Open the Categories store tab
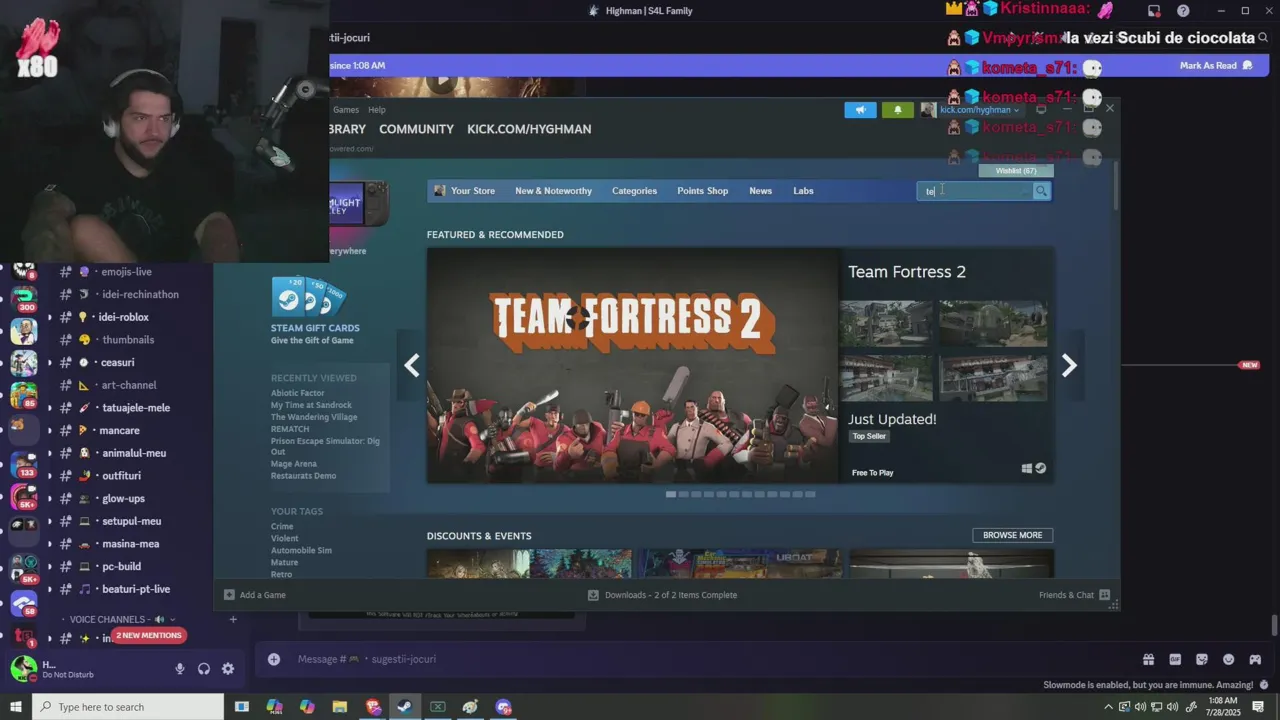This screenshot has height=720, width=1280. [x=634, y=191]
